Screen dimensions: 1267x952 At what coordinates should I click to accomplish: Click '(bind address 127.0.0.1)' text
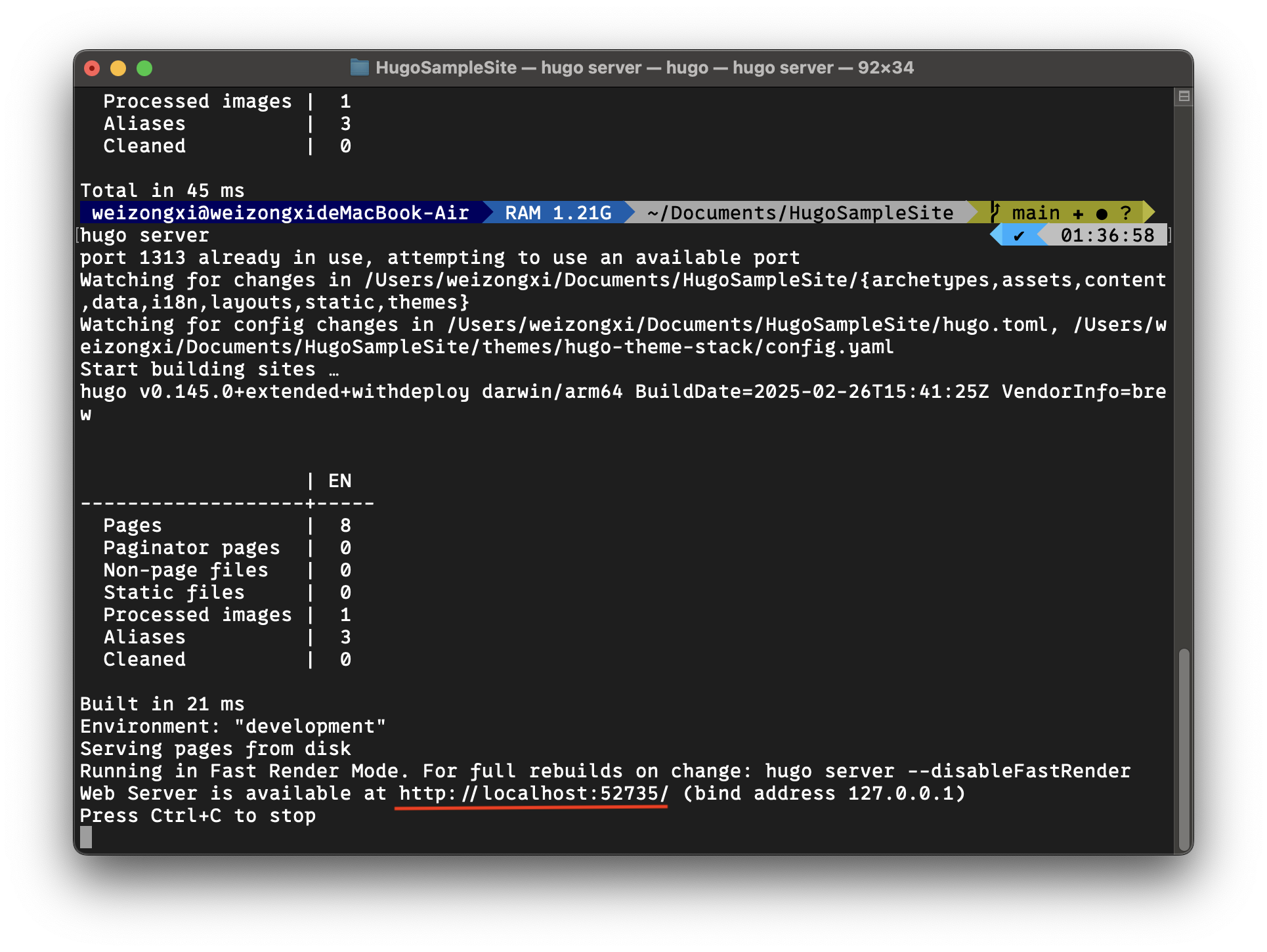click(824, 793)
